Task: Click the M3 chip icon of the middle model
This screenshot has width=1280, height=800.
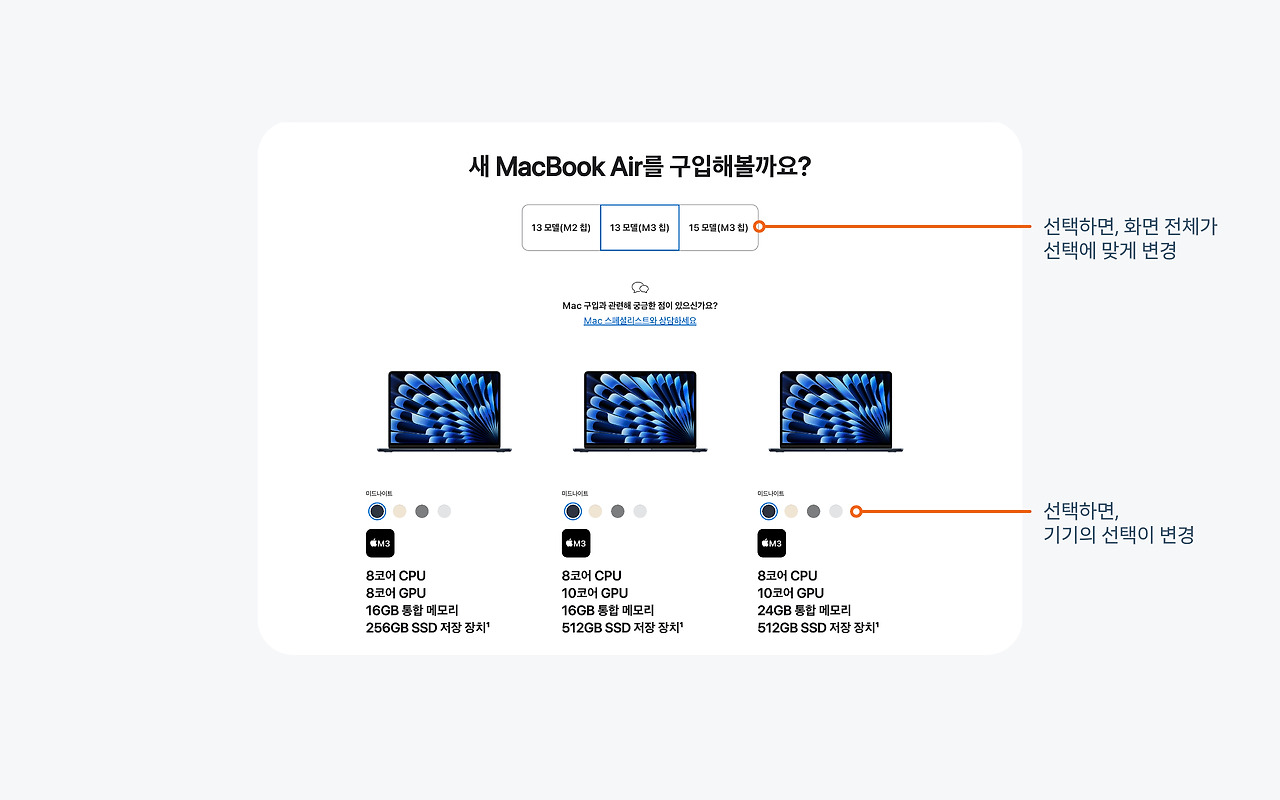Action: 576,543
